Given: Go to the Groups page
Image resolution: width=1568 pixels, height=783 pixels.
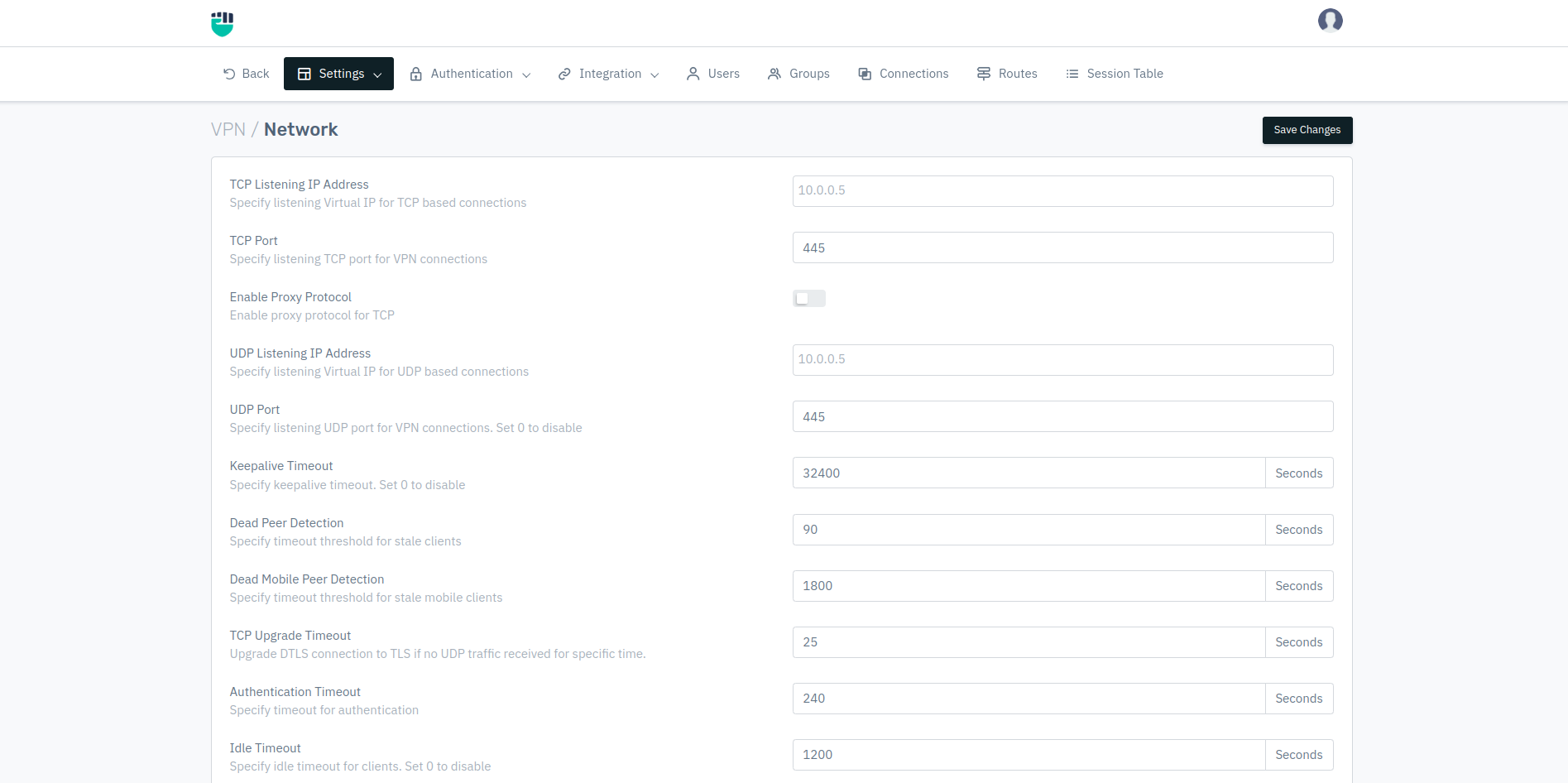Looking at the screenshot, I should 798,74.
